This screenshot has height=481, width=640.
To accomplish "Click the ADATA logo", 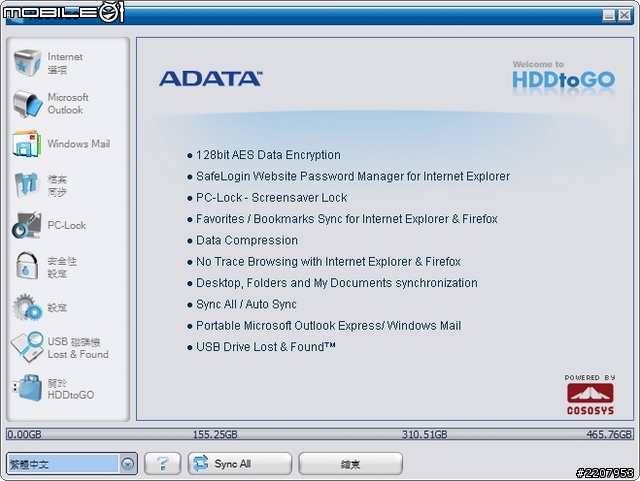I will click(x=211, y=78).
